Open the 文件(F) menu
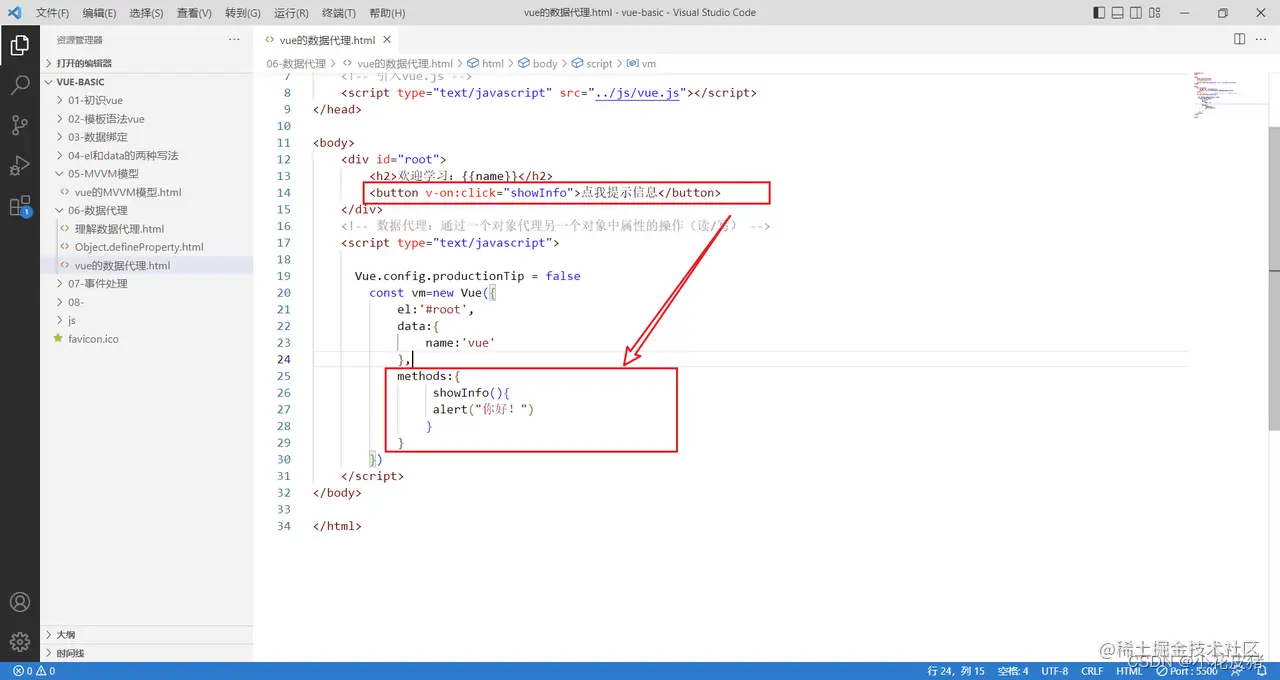 coord(52,13)
